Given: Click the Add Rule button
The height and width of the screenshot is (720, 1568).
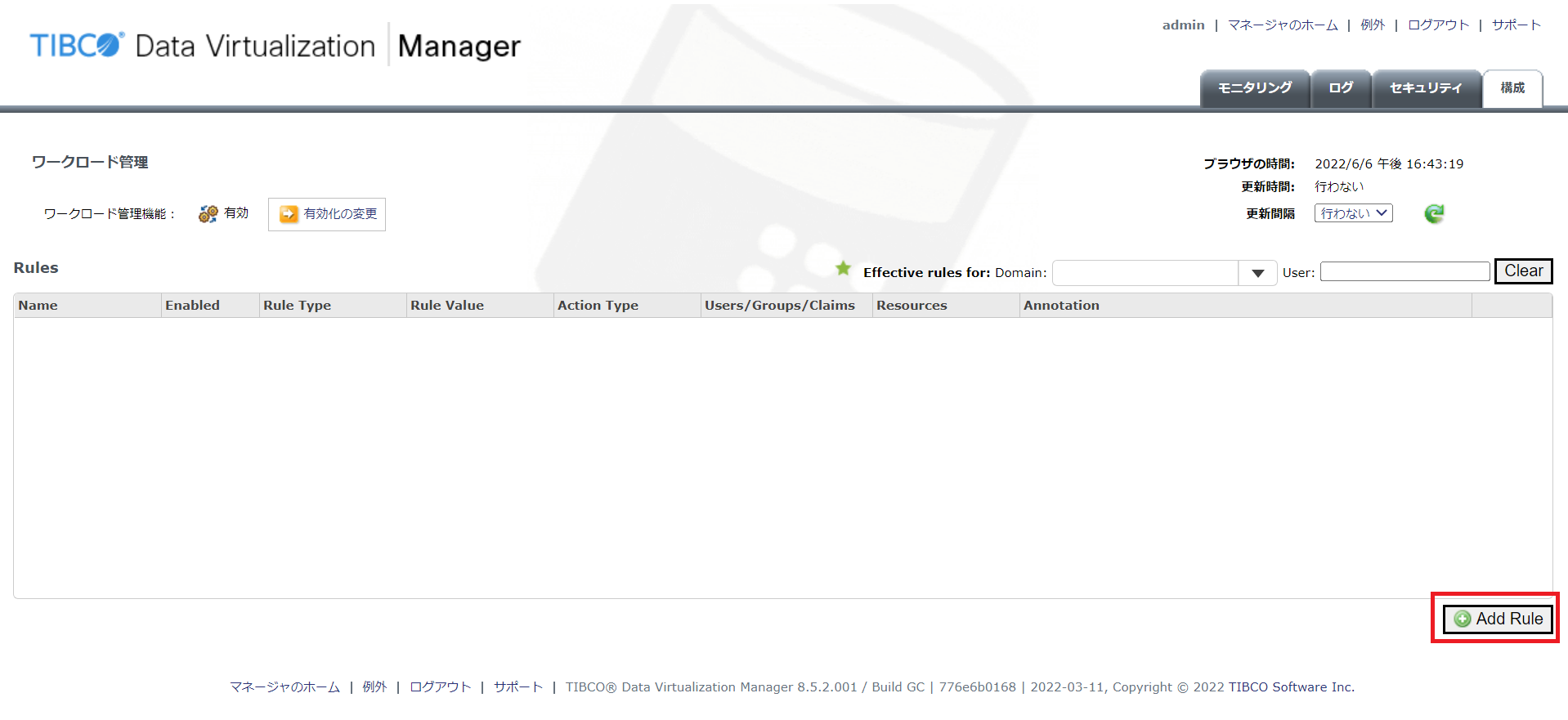Looking at the screenshot, I should click(x=1497, y=619).
